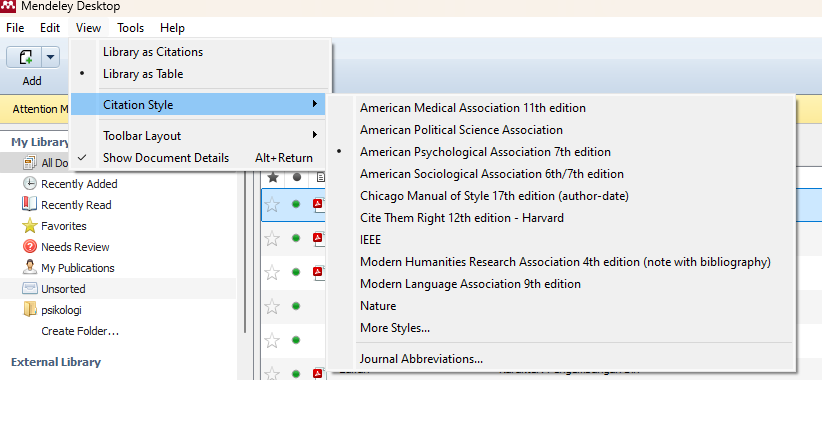Image resolution: width=822 pixels, height=432 pixels.
Task: Expand the Add button dropdown arrow
Action: pos(50,58)
